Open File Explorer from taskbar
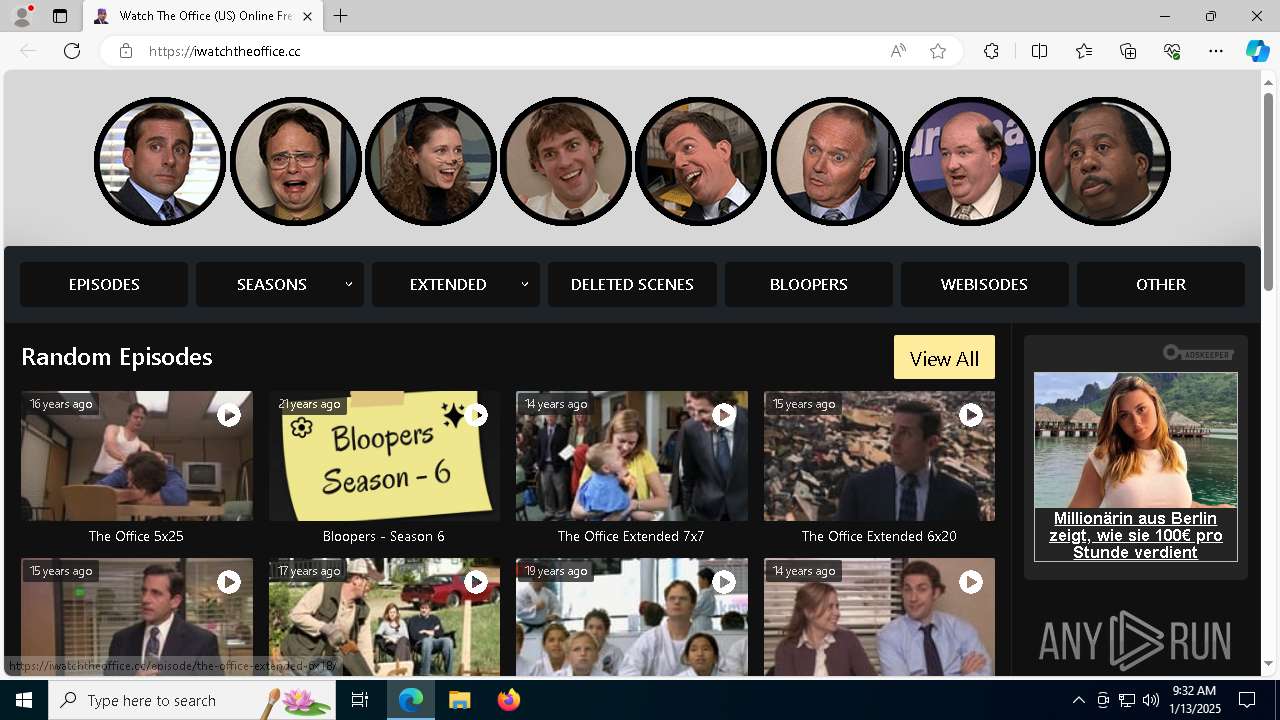Viewport: 1280px width, 720px height. [x=460, y=700]
